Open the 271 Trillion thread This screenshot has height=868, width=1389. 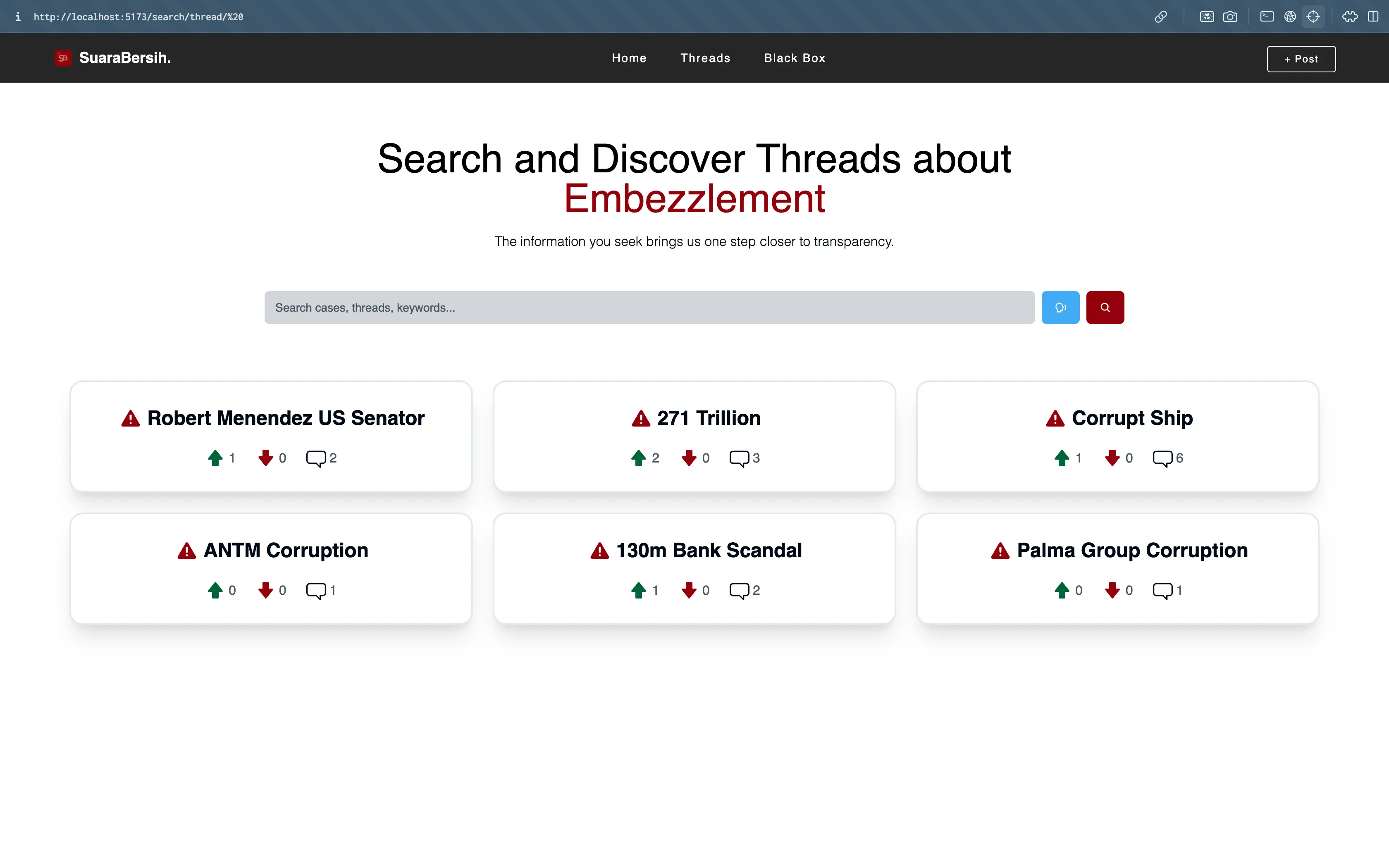709,418
